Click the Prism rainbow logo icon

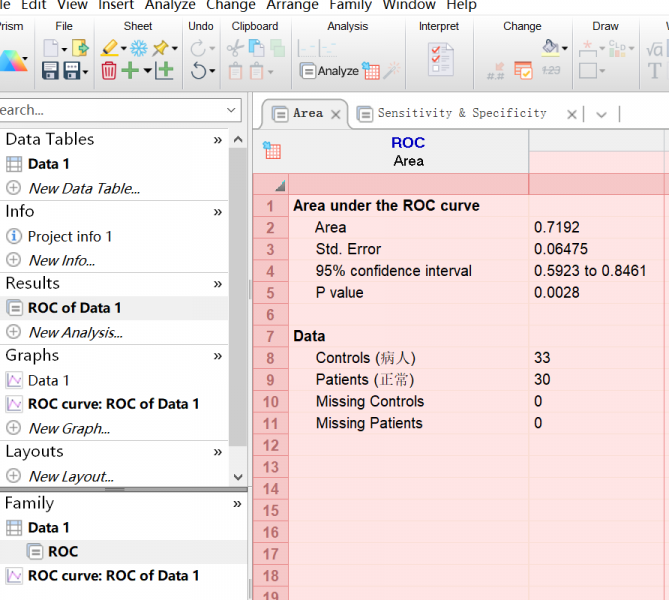[x=11, y=60]
